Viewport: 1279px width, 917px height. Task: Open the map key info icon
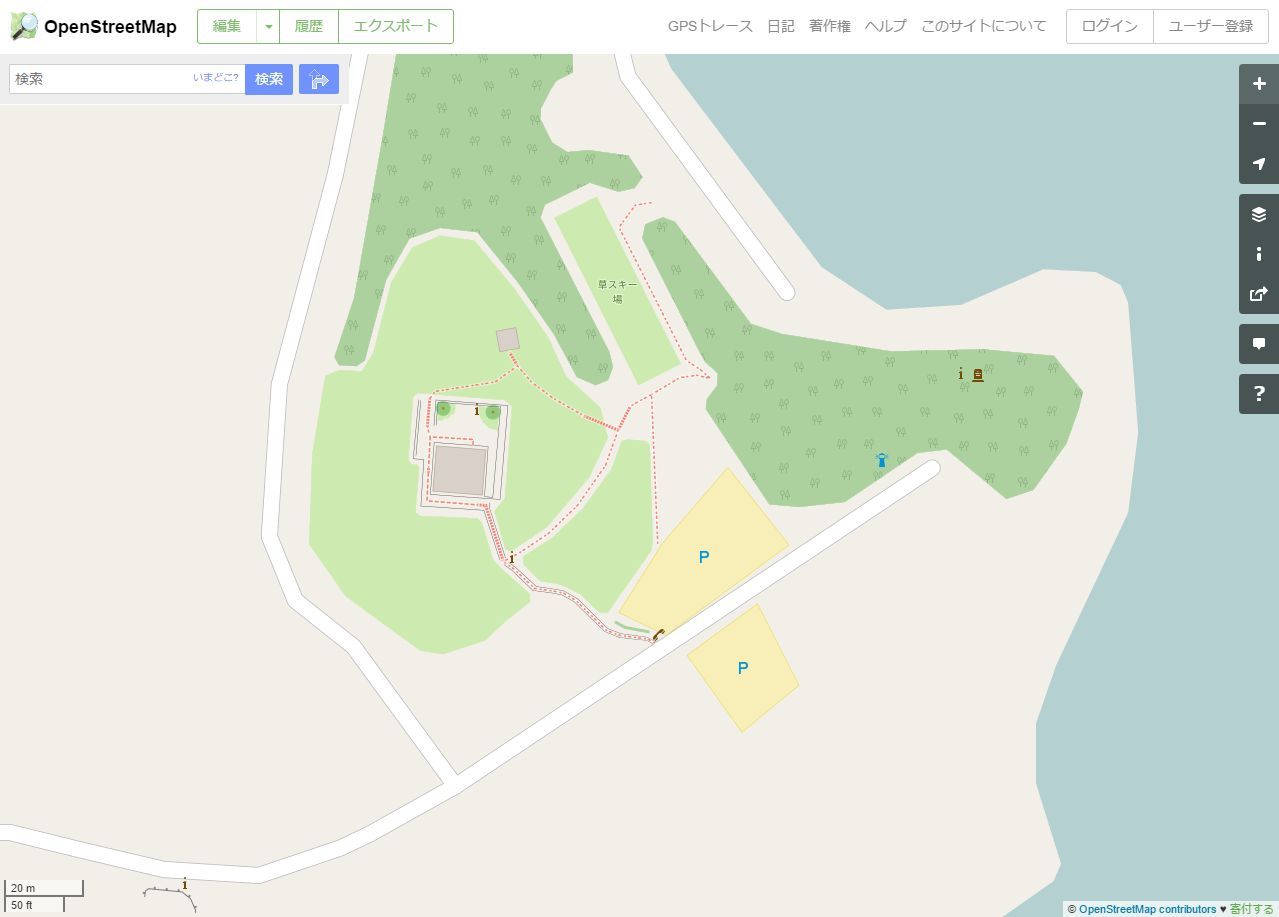click(1259, 254)
